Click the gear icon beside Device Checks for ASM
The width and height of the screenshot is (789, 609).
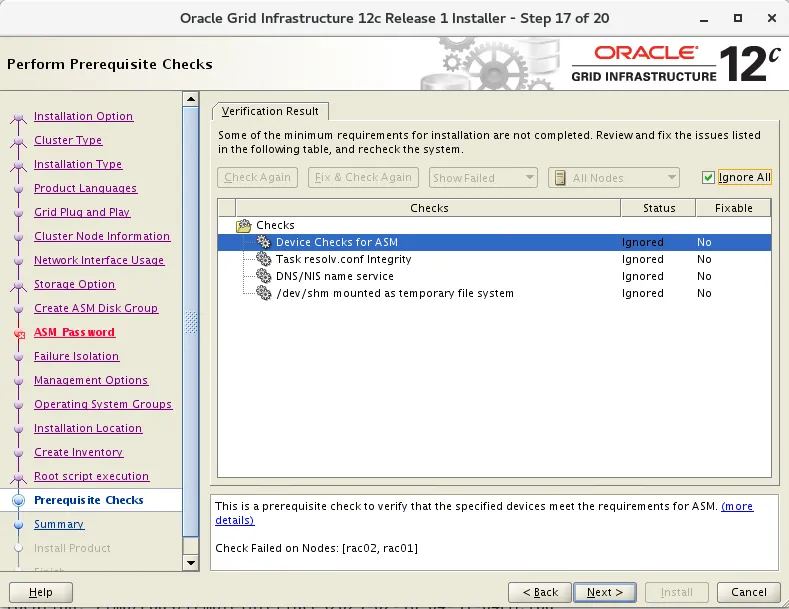click(264, 242)
